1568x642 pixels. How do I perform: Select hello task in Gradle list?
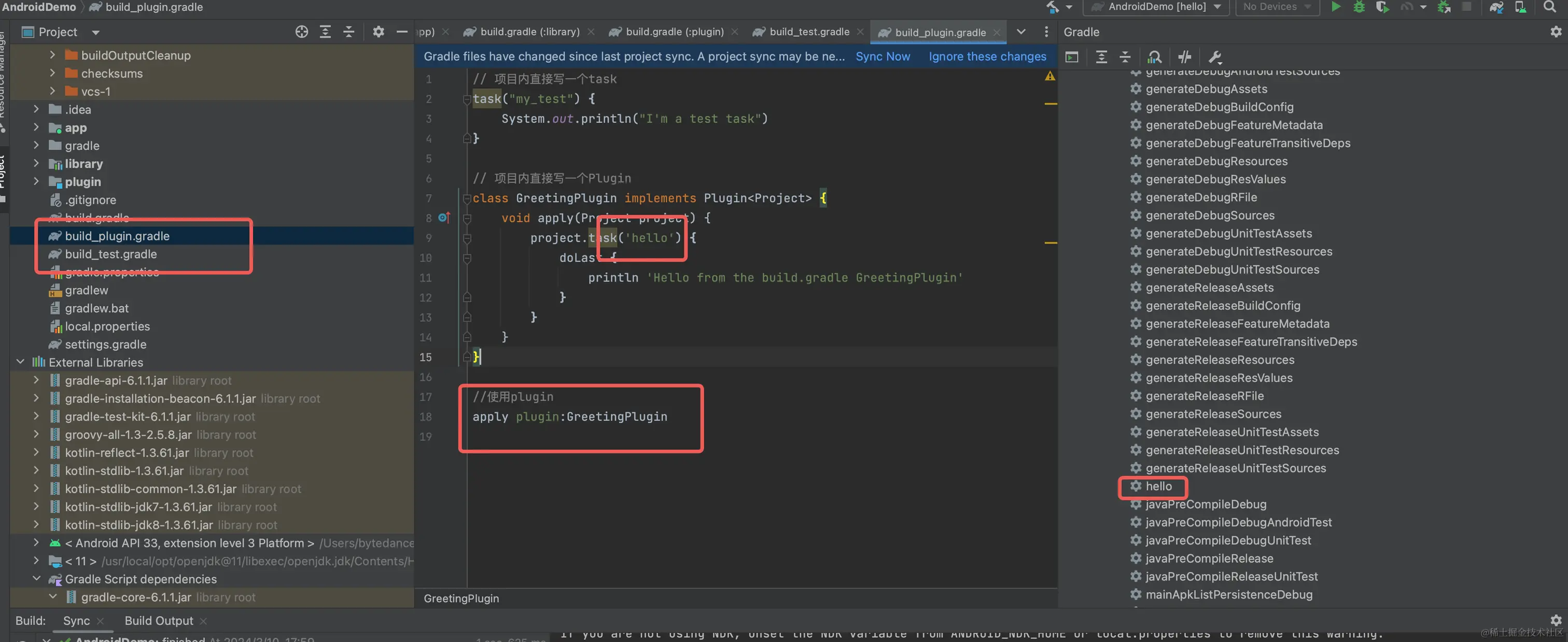click(1158, 486)
